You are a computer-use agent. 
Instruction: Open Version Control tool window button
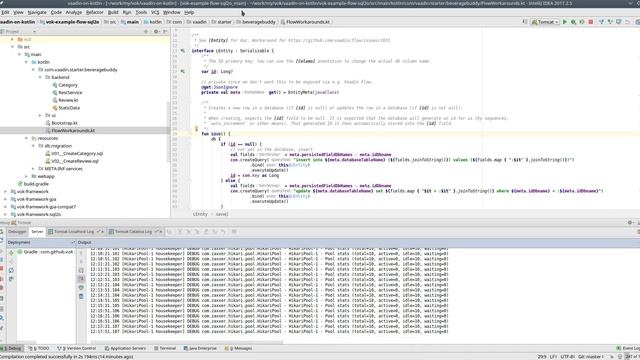pyautogui.click(x=77, y=348)
